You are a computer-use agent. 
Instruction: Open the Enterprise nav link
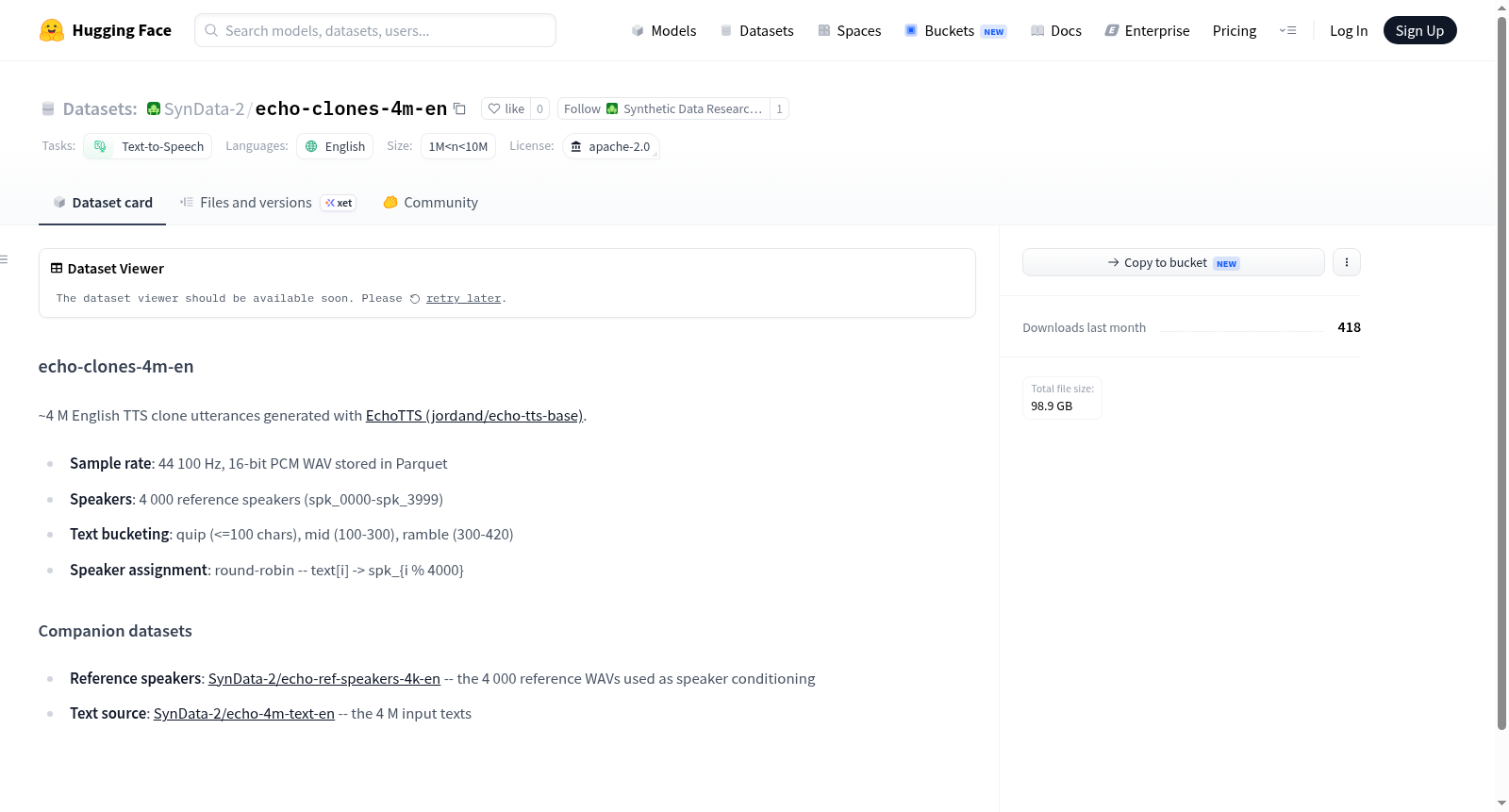tap(1148, 31)
